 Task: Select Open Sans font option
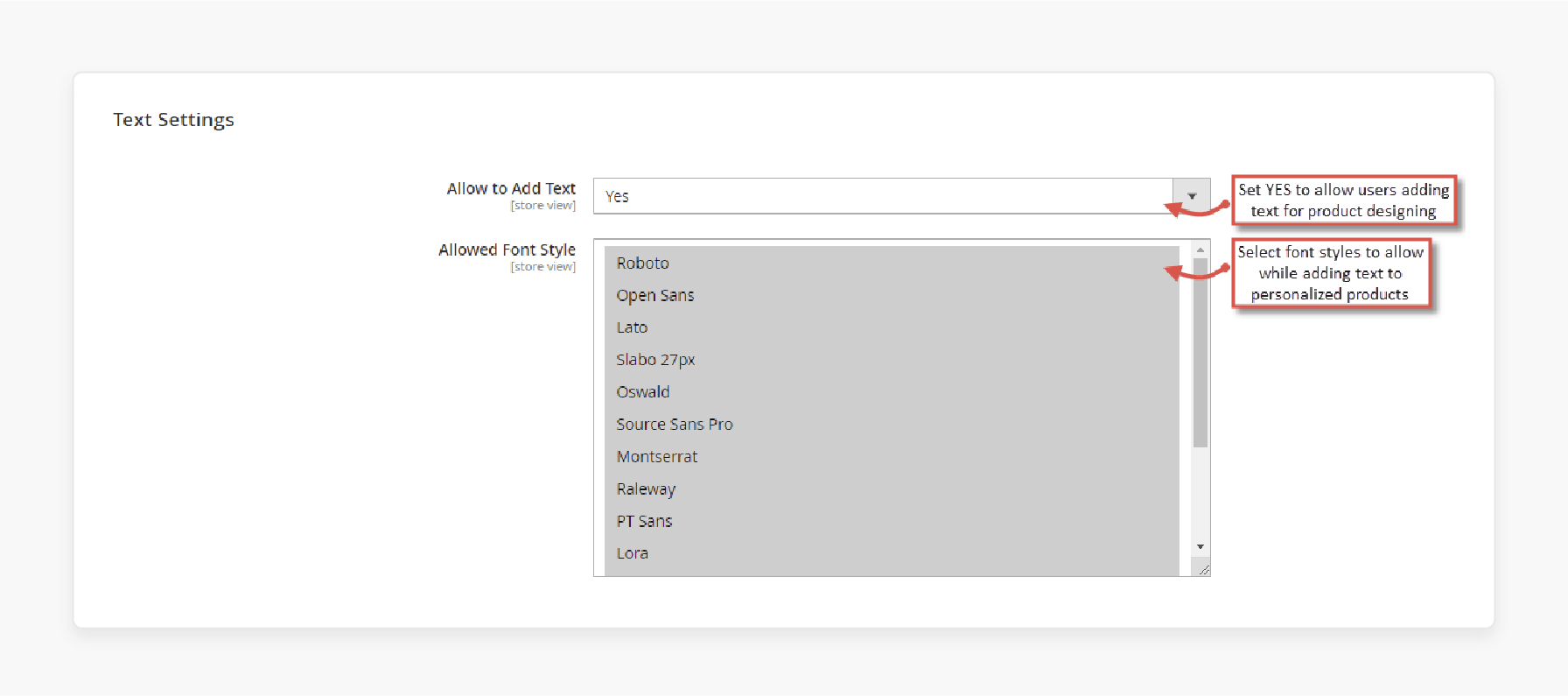pos(892,295)
